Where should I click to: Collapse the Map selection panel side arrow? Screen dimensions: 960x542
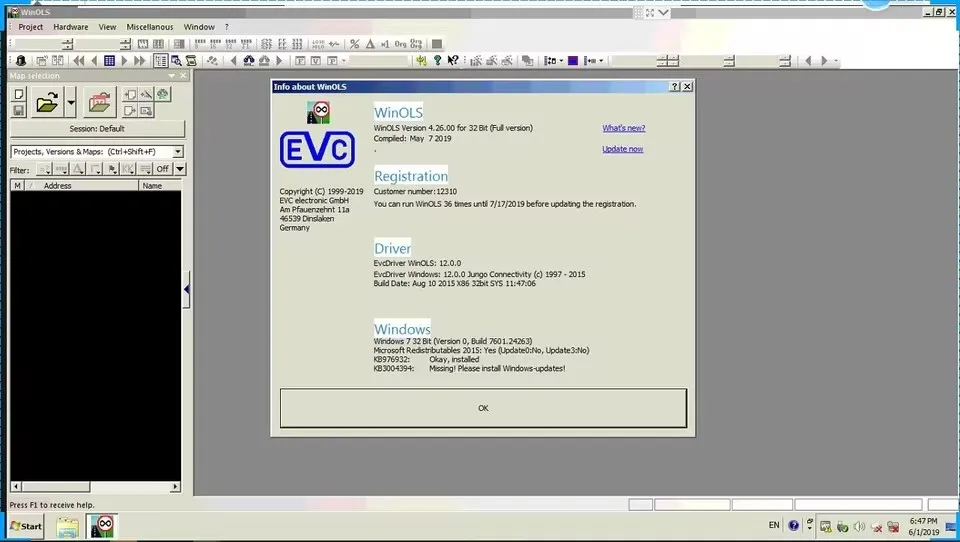(x=187, y=289)
